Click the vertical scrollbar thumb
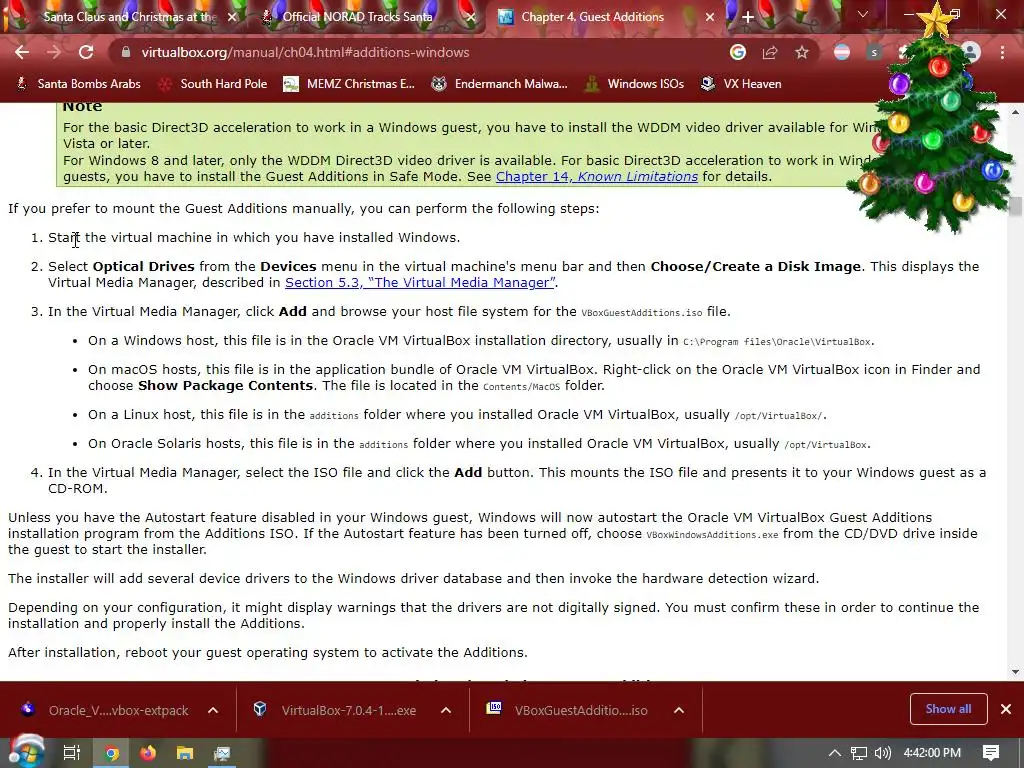Image resolution: width=1024 pixels, height=768 pixels. [1015, 206]
